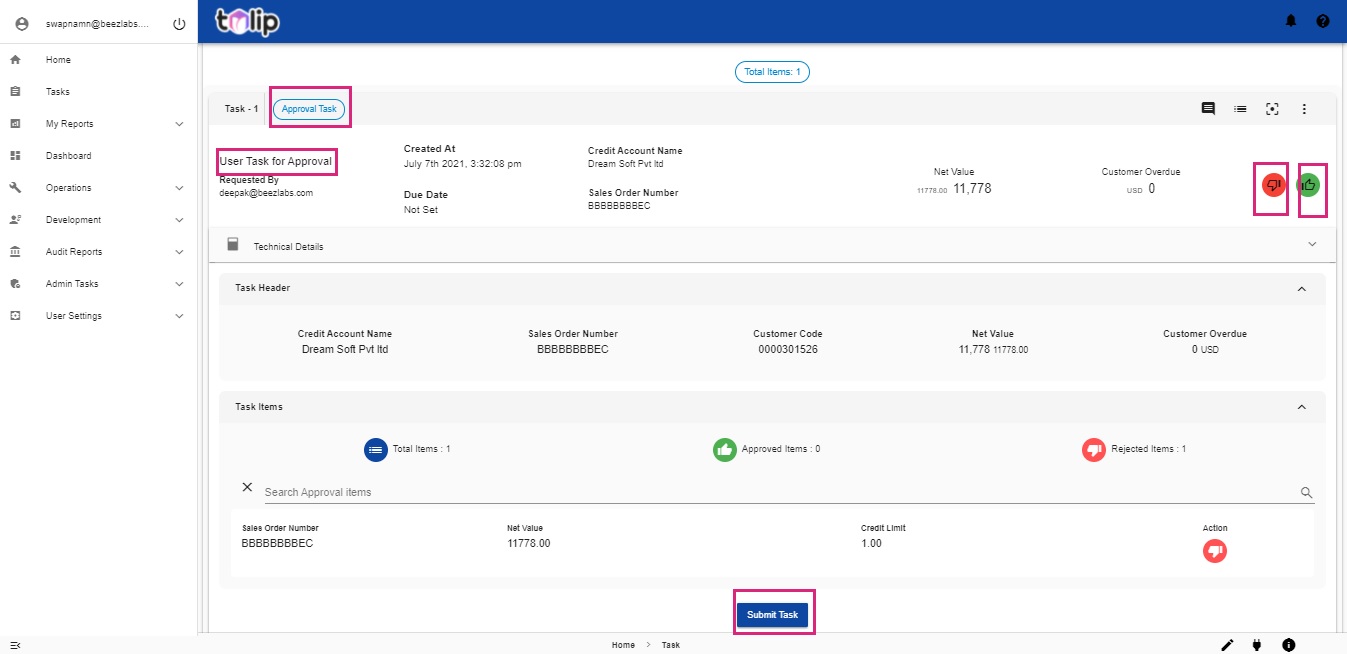Click the list view icon in task header
This screenshot has height=654, width=1347.
coord(1240,109)
